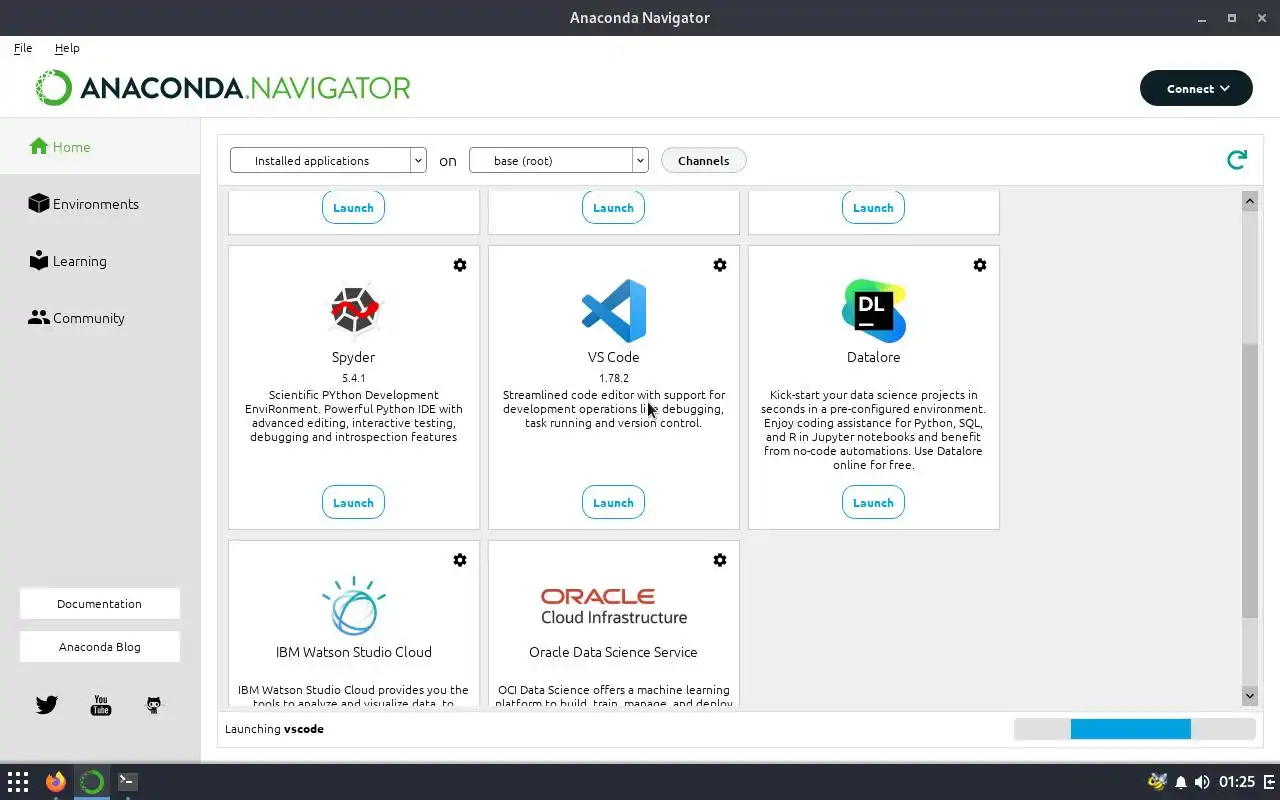
Task: Switch to Anaconda Navigator in the taskbar
Action: pos(92,782)
